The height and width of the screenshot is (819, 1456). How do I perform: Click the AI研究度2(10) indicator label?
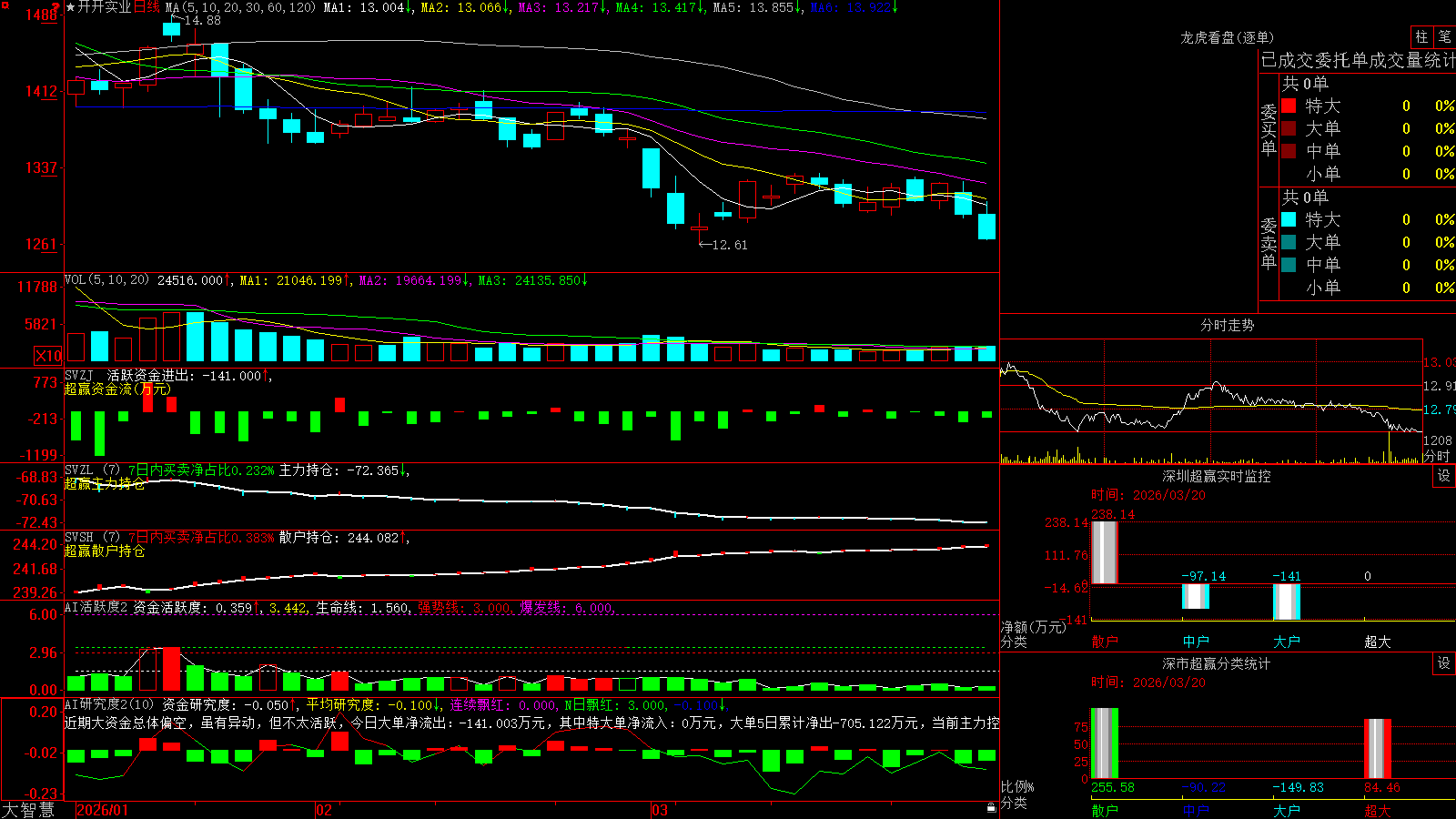click(109, 704)
